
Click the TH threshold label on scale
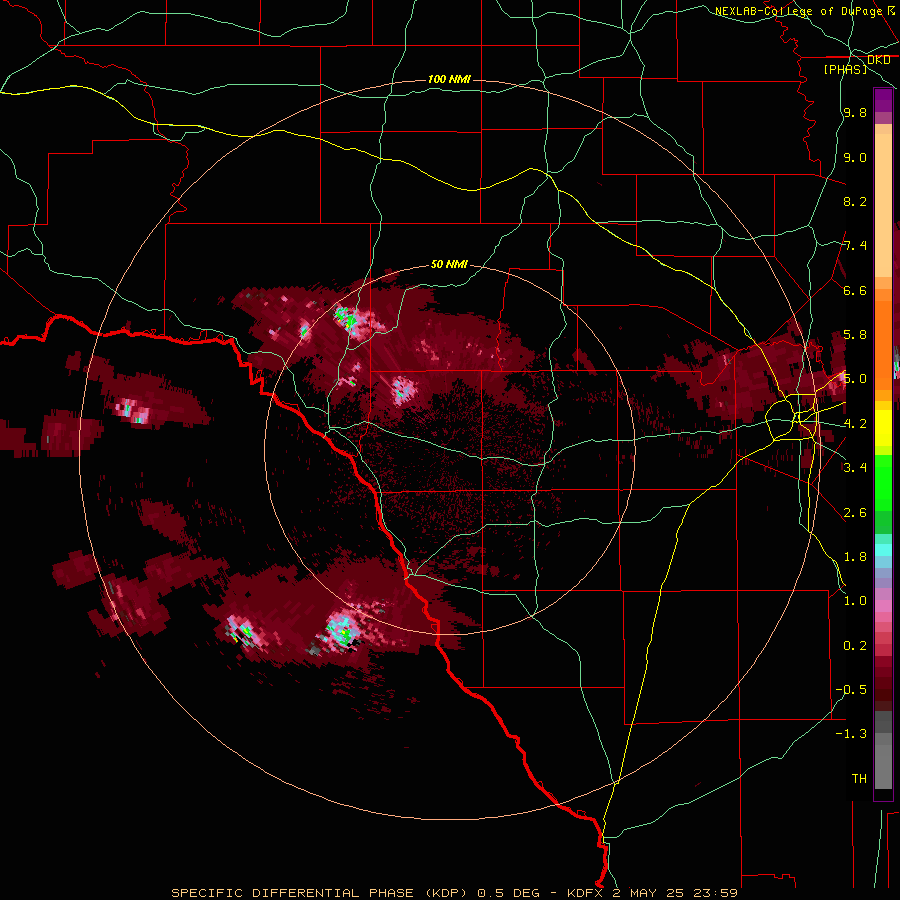pos(859,778)
